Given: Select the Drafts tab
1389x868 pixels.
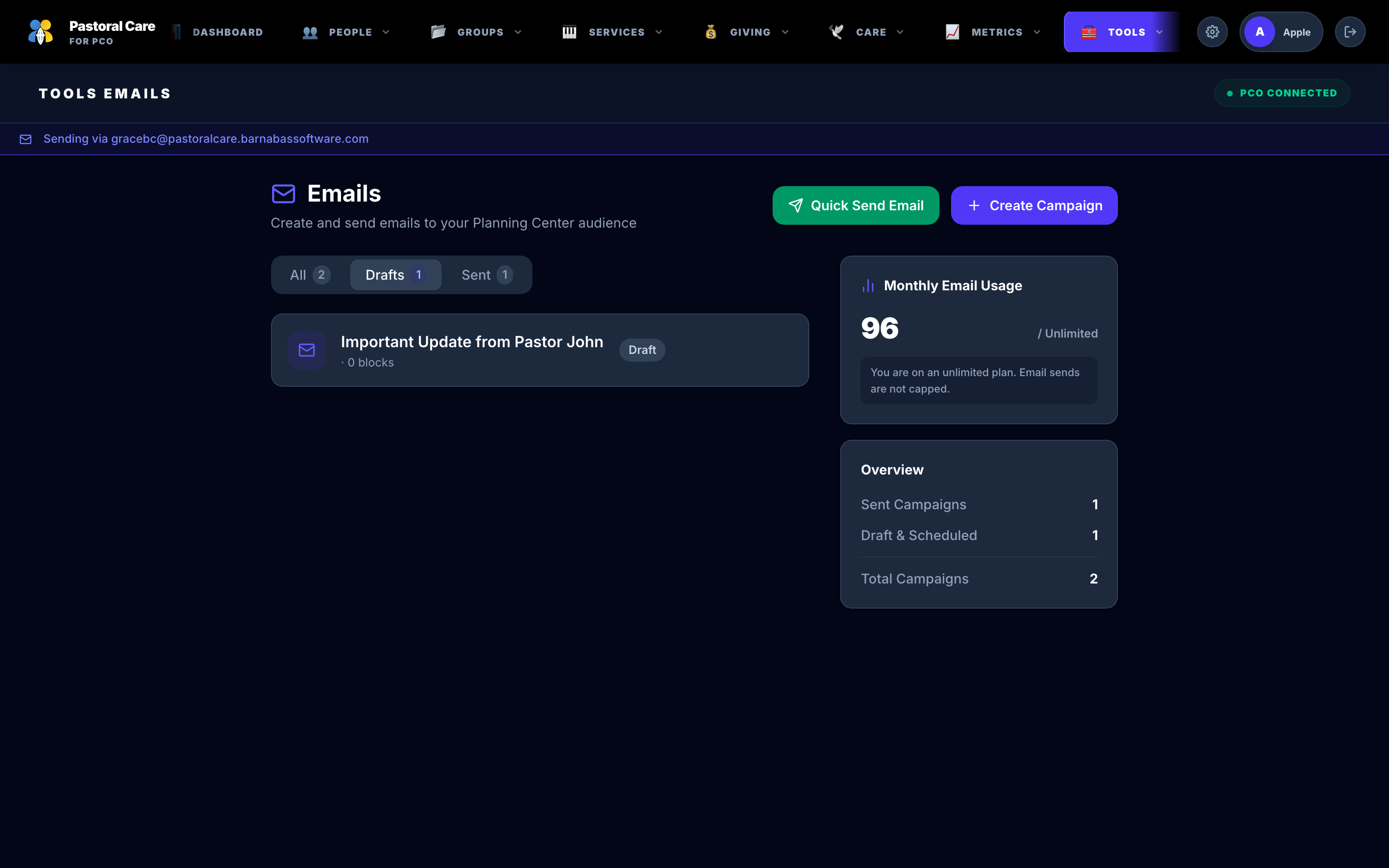Looking at the screenshot, I should point(395,275).
